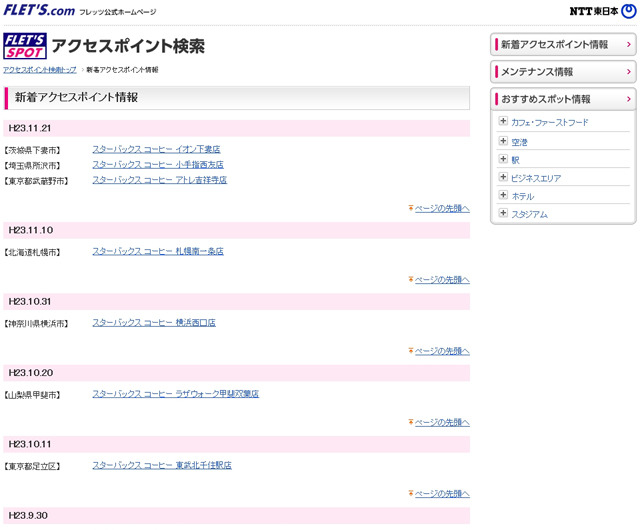Expand the ビジネスエリア category
The width and height of the screenshot is (640, 530).
click(x=503, y=177)
